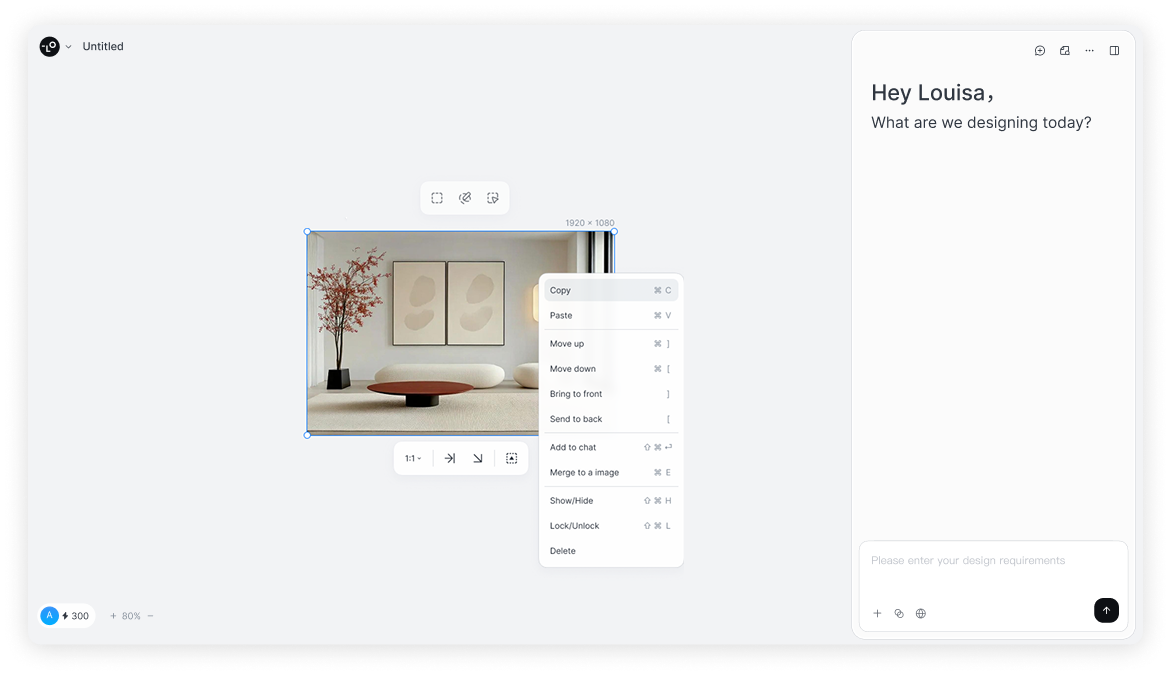Click Delete in the context menu
Image resolution: width=1171 pixels, height=676 pixels.
pyautogui.click(x=611, y=551)
